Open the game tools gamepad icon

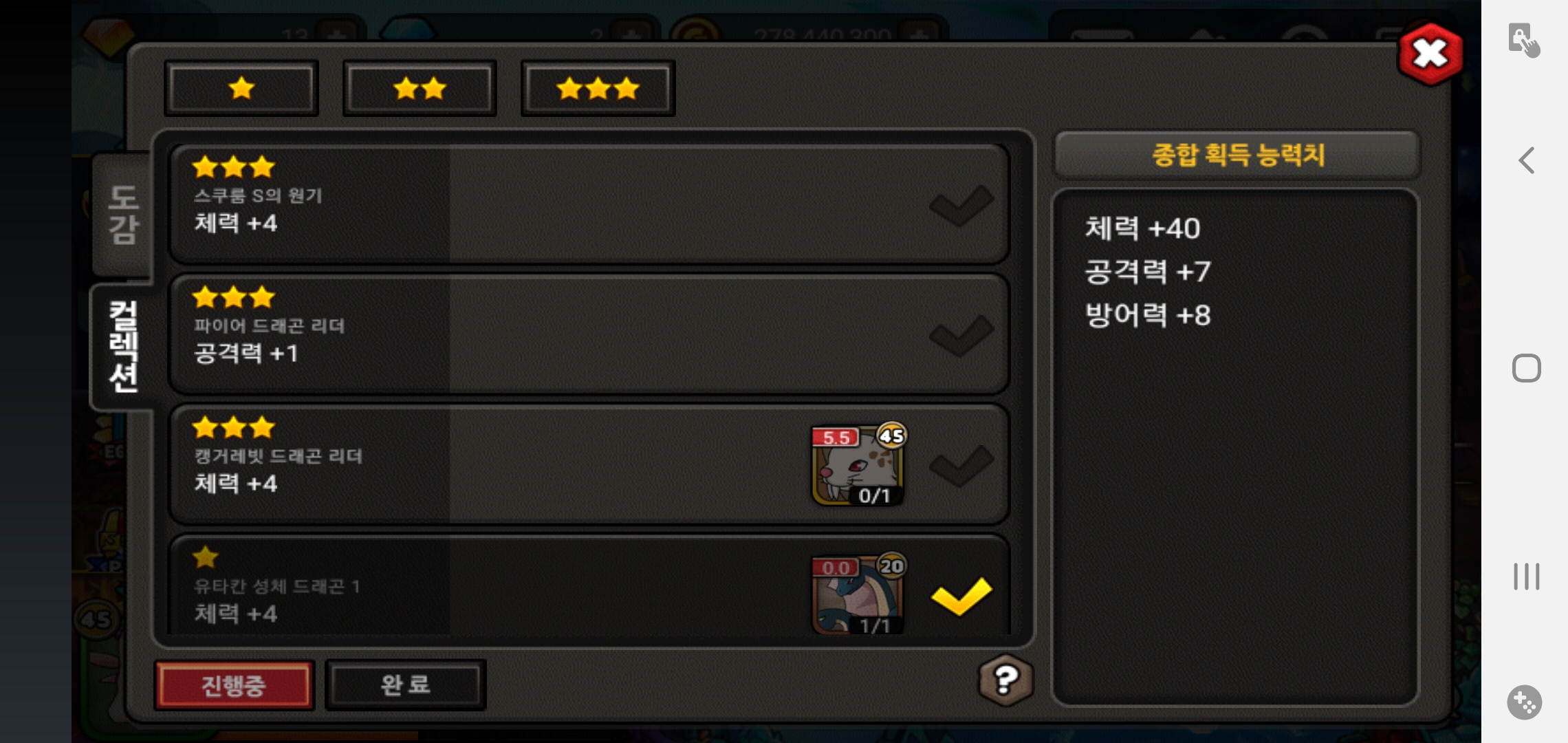click(1525, 702)
